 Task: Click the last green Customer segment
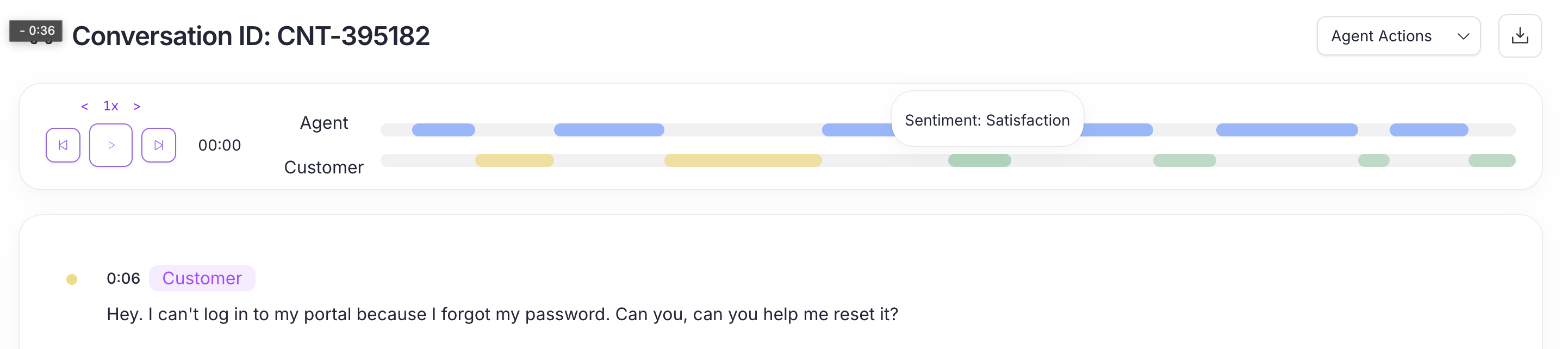tap(1492, 160)
